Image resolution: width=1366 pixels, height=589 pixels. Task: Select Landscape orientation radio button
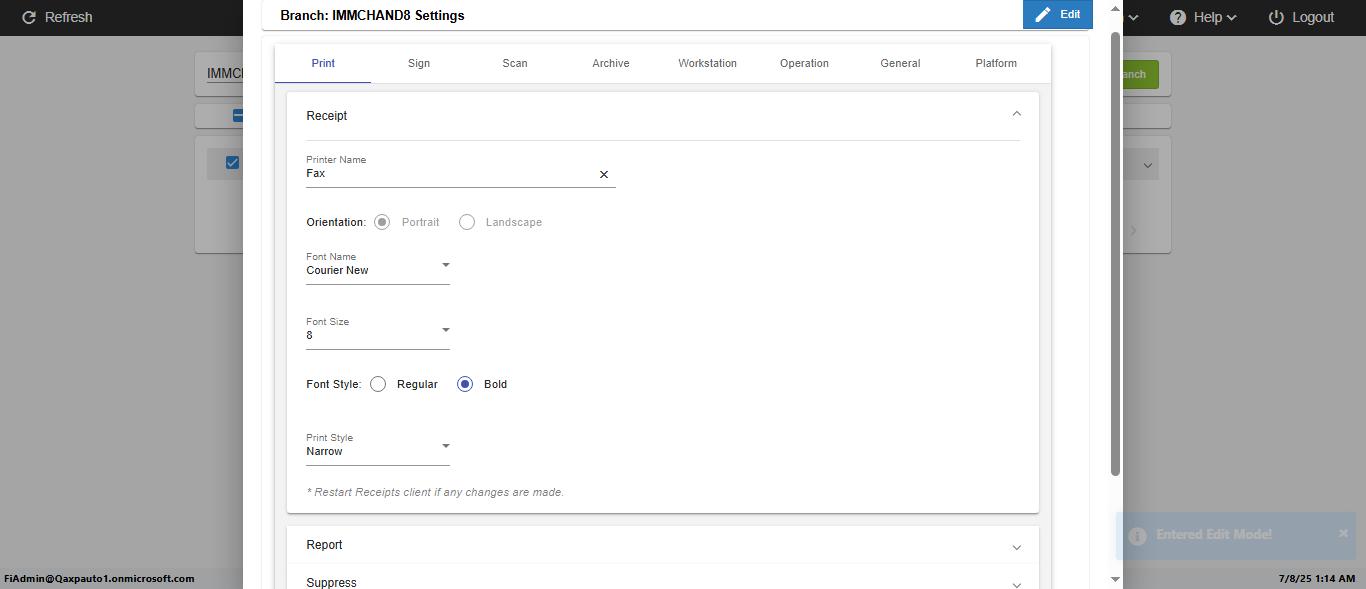point(467,222)
